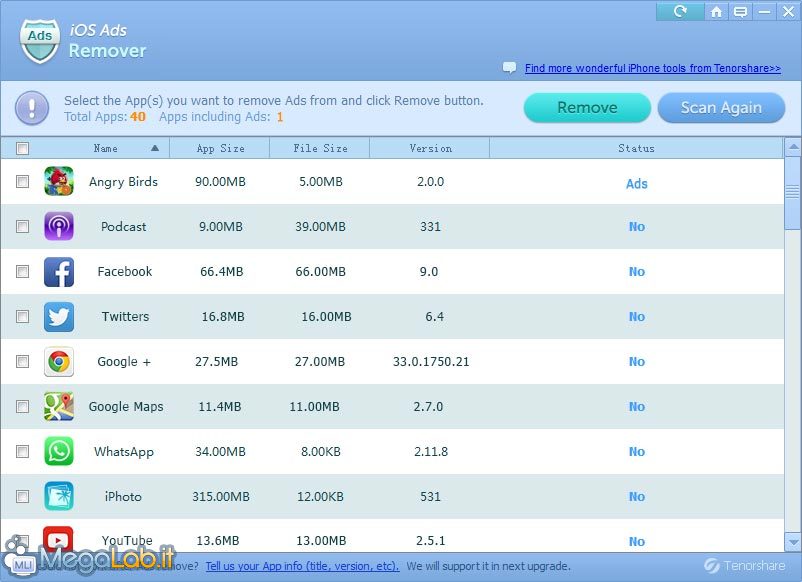This screenshot has width=802, height=582.
Task: Click the Podcast app icon
Action: pos(59,226)
